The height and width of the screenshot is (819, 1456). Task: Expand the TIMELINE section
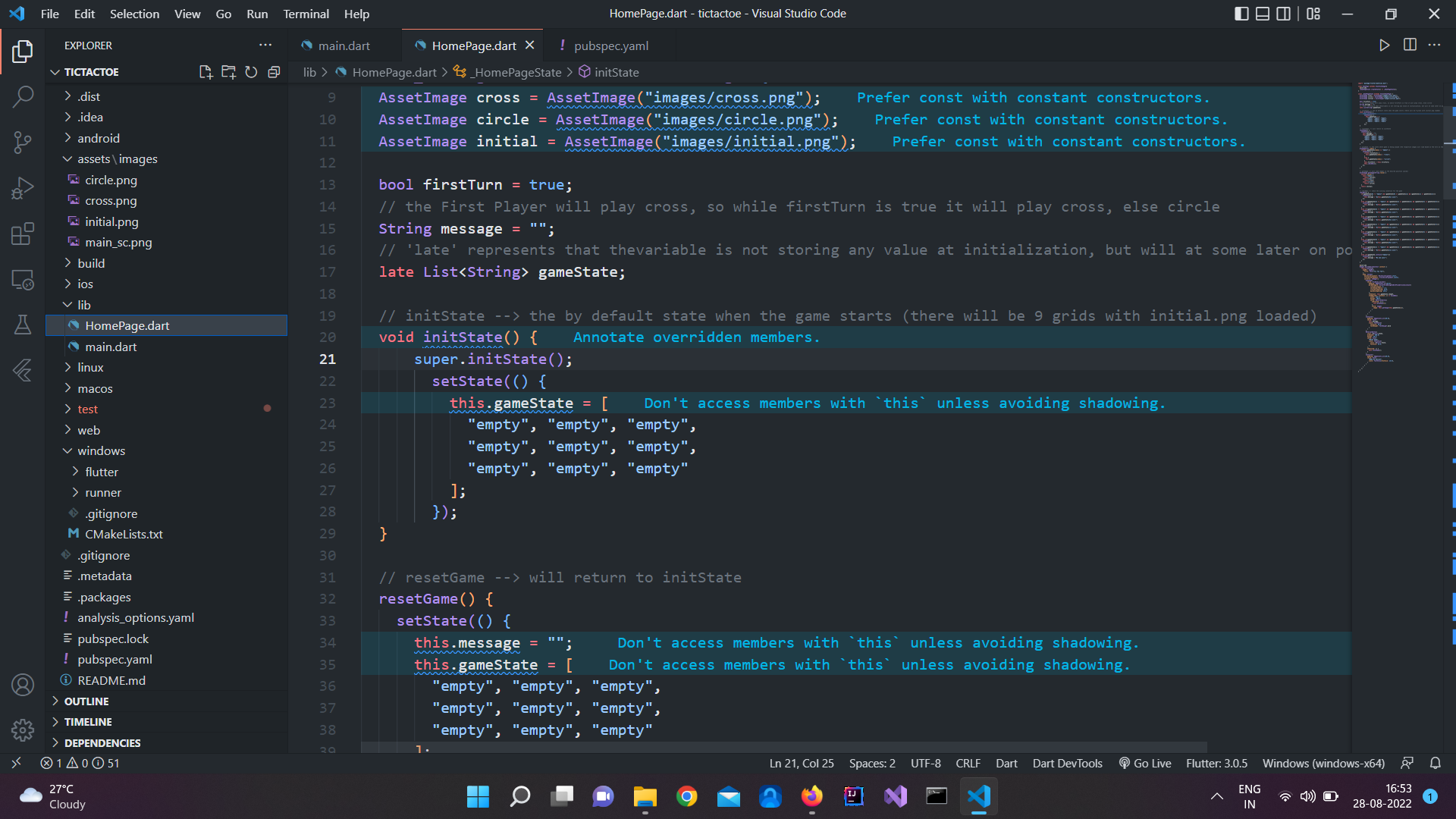pos(87,722)
